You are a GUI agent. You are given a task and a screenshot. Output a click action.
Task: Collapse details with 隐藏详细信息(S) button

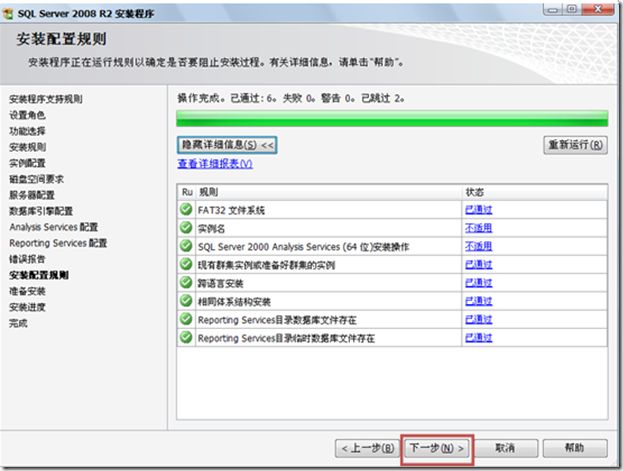pos(227,145)
